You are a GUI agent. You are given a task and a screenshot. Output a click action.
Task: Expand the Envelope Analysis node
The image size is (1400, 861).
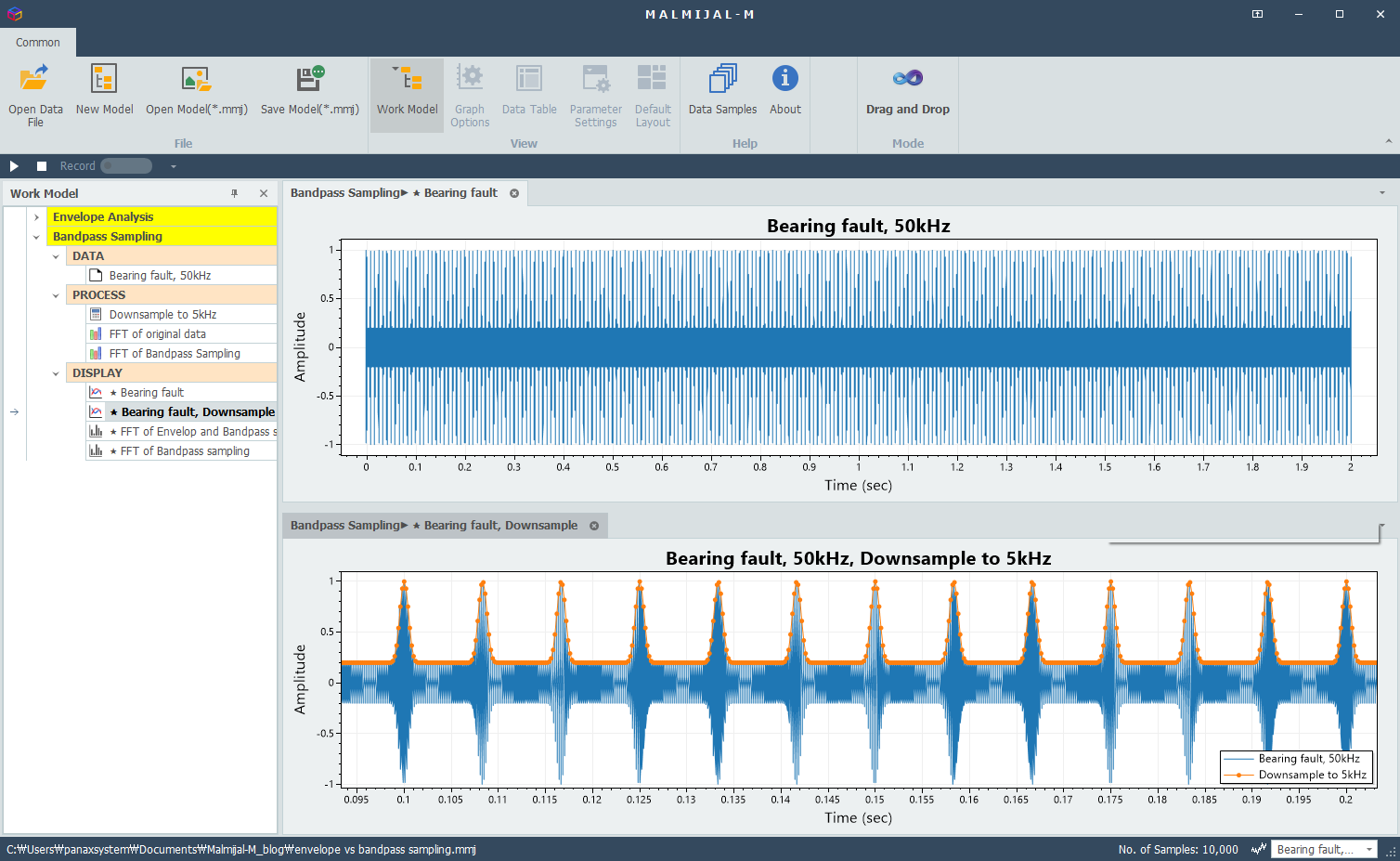[36, 217]
